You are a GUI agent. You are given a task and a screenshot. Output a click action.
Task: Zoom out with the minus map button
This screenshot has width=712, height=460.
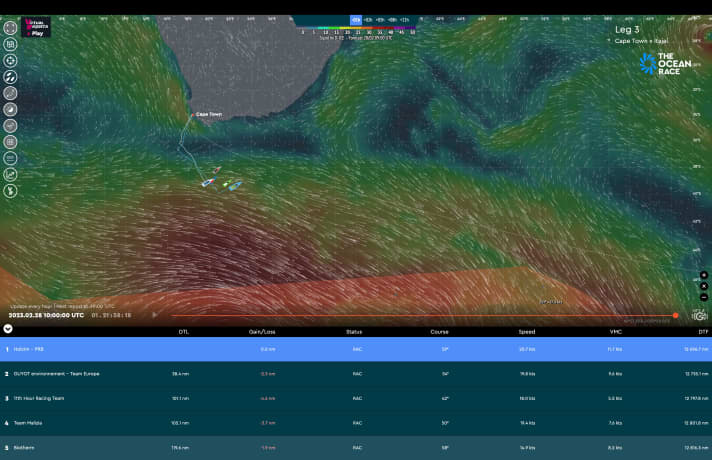[x=704, y=297]
